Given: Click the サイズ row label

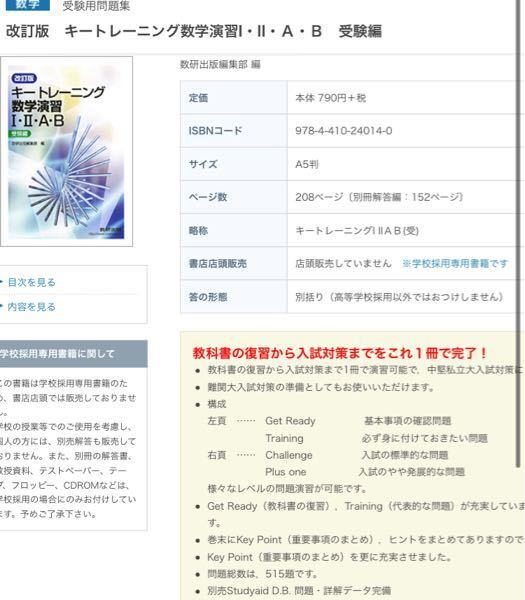Looking at the screenshot, I should click(203, 165).
